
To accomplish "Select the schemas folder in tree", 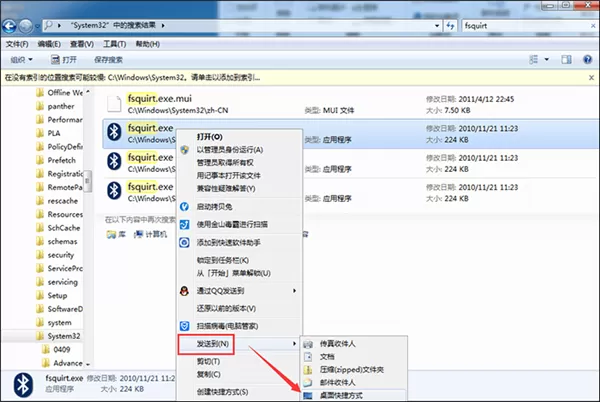I will [x=57, y=241].
